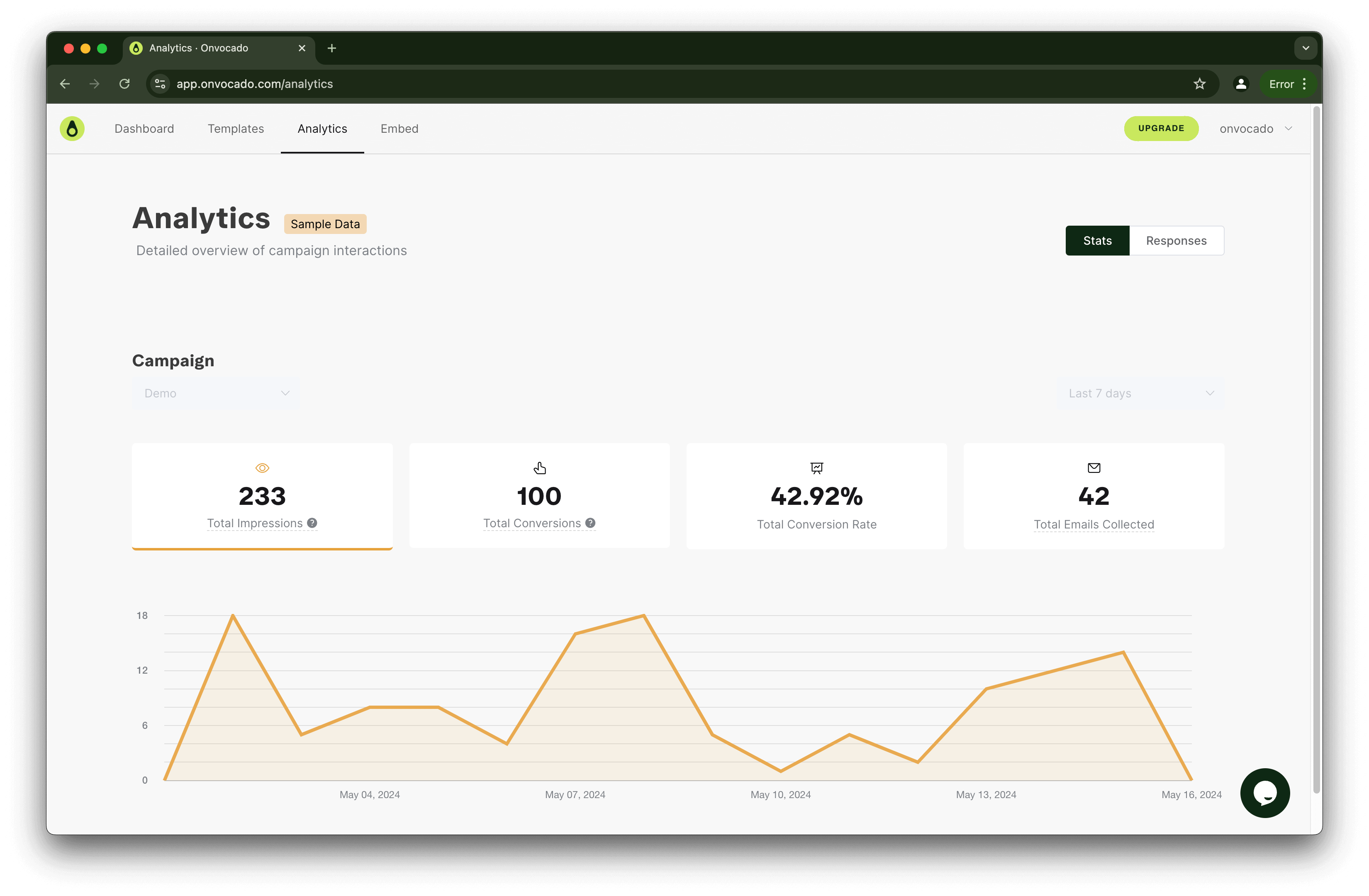Click the May 07, 2024 axis label

point(575,794)
